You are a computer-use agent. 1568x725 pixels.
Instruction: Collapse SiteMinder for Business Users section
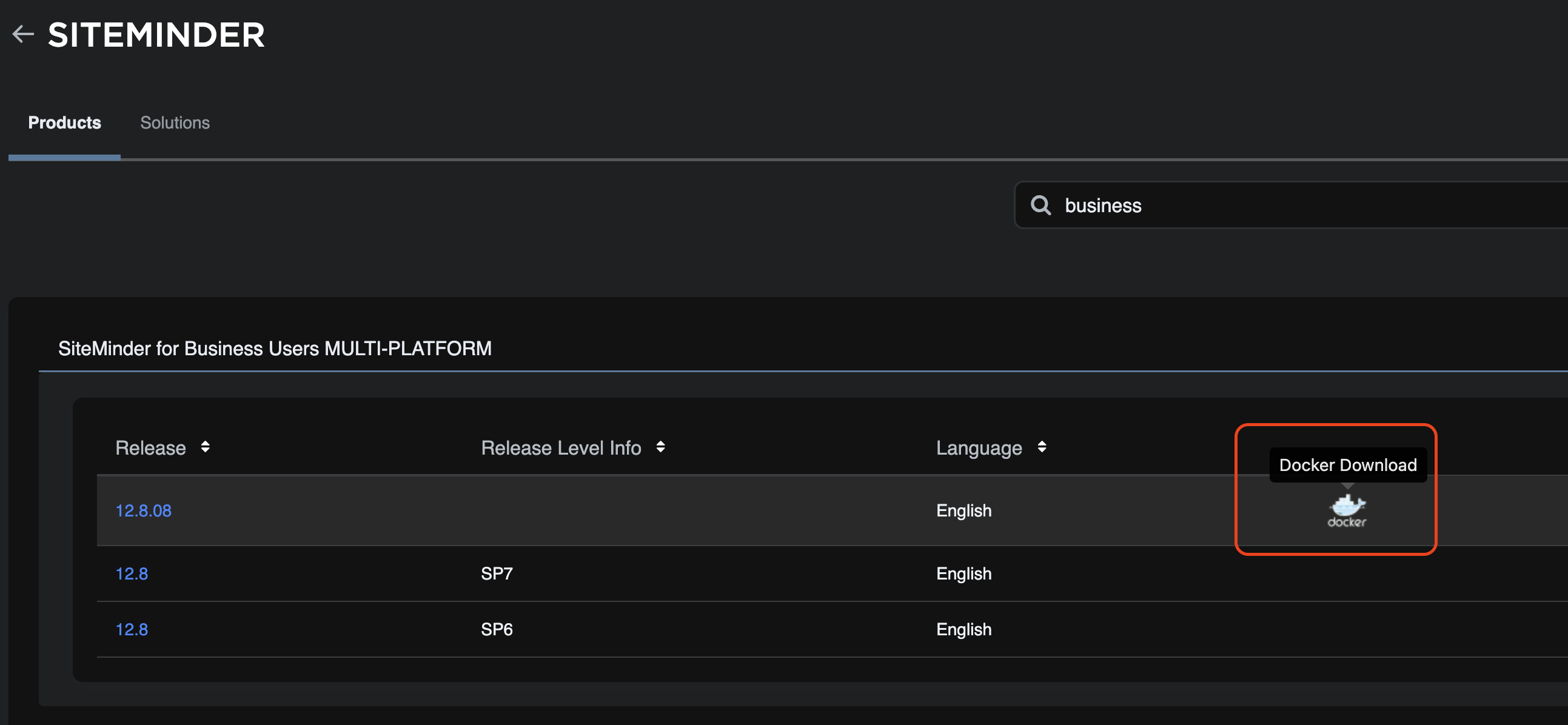click(x=275, y=349)
